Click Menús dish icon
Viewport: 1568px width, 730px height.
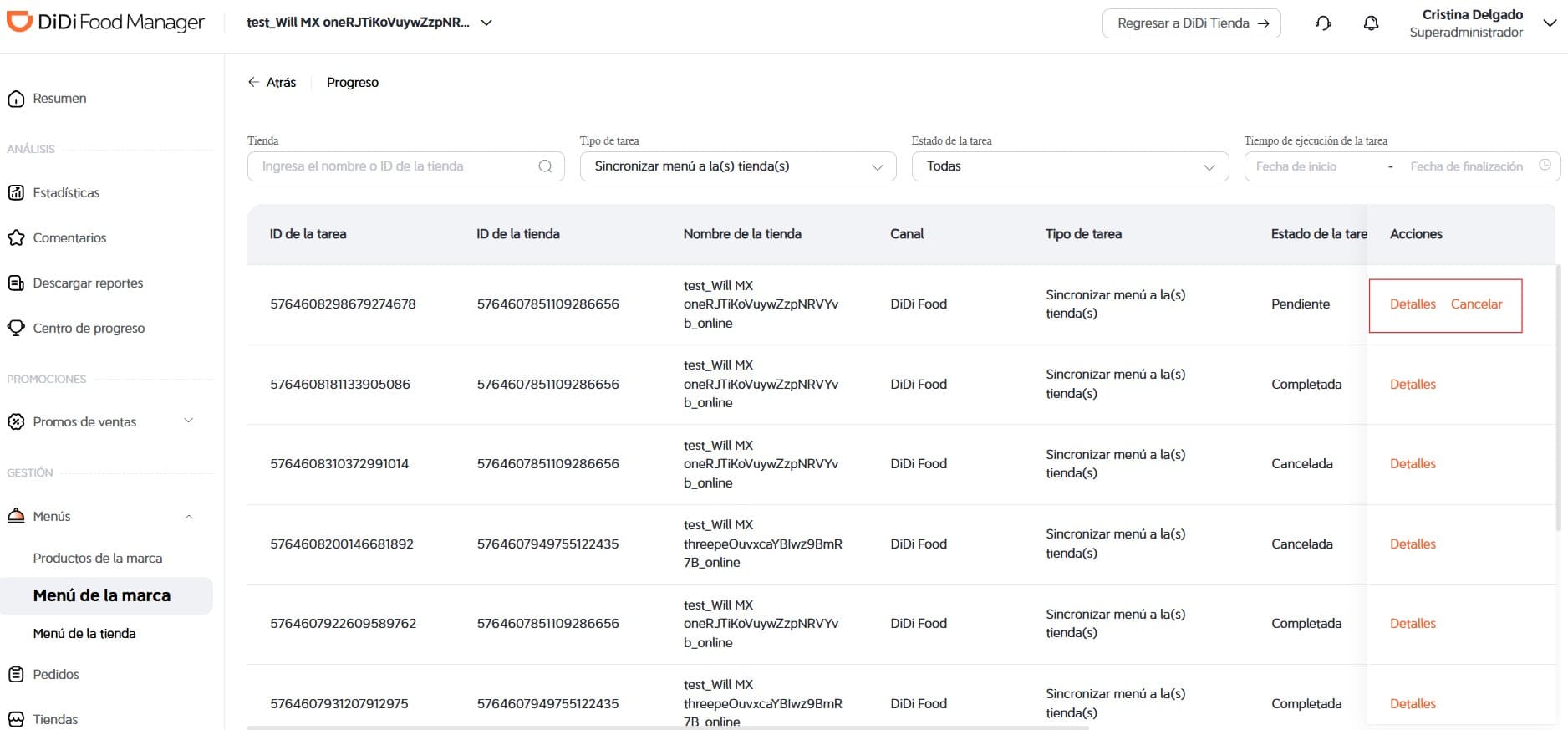pos(16,516)
